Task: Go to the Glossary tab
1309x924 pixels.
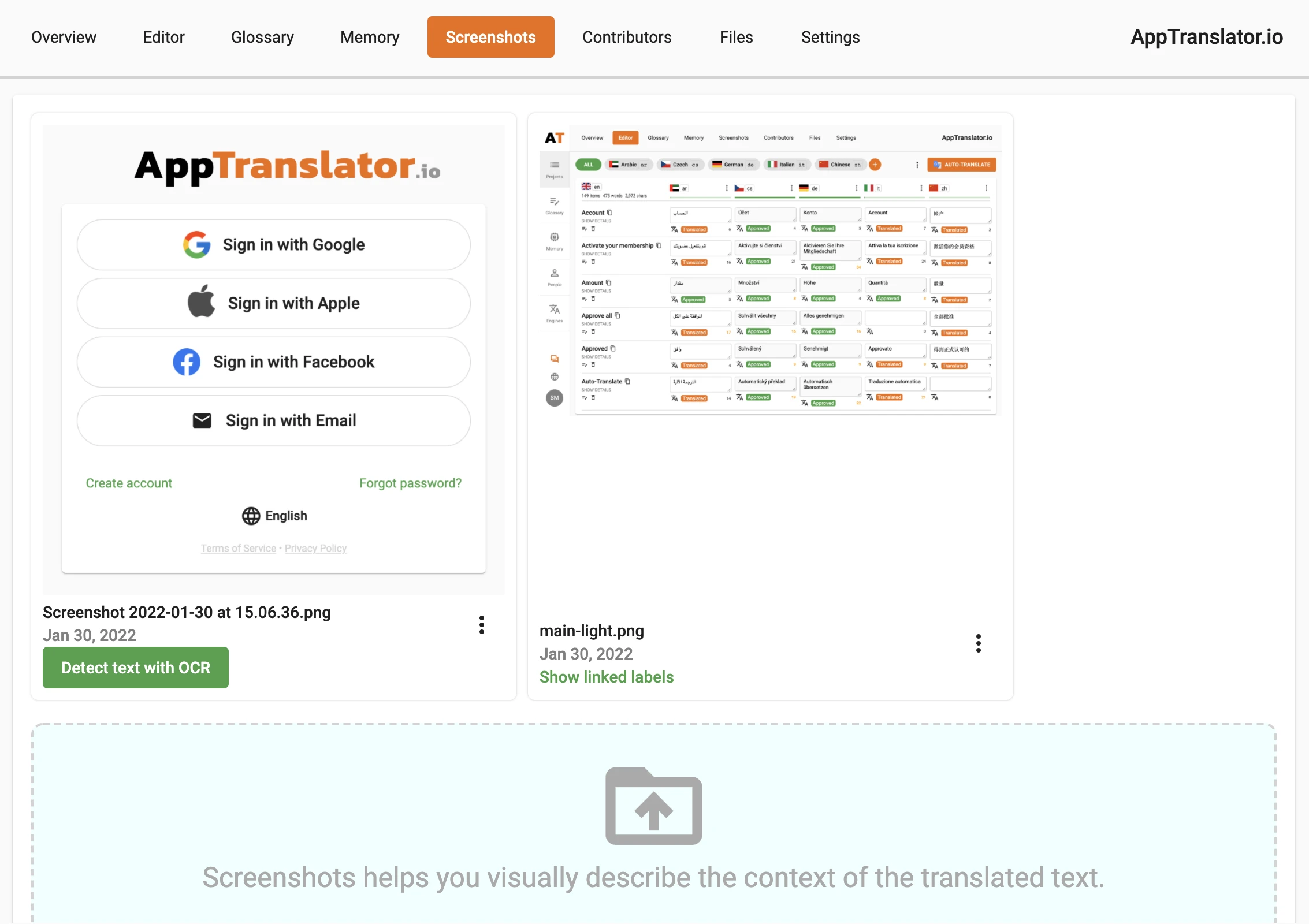Action: [262, 37]
